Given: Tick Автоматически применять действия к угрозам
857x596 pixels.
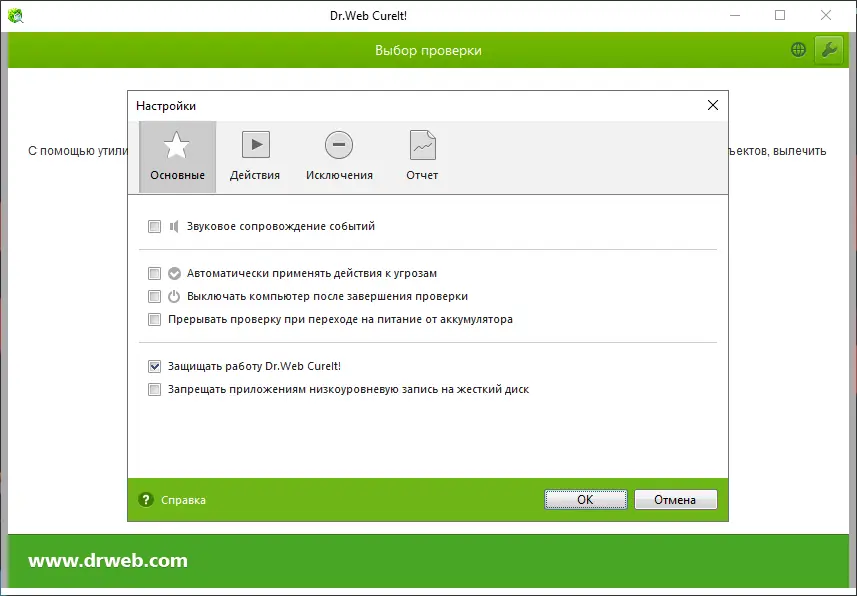Looking at the screenshot, I should coord(155,273).
